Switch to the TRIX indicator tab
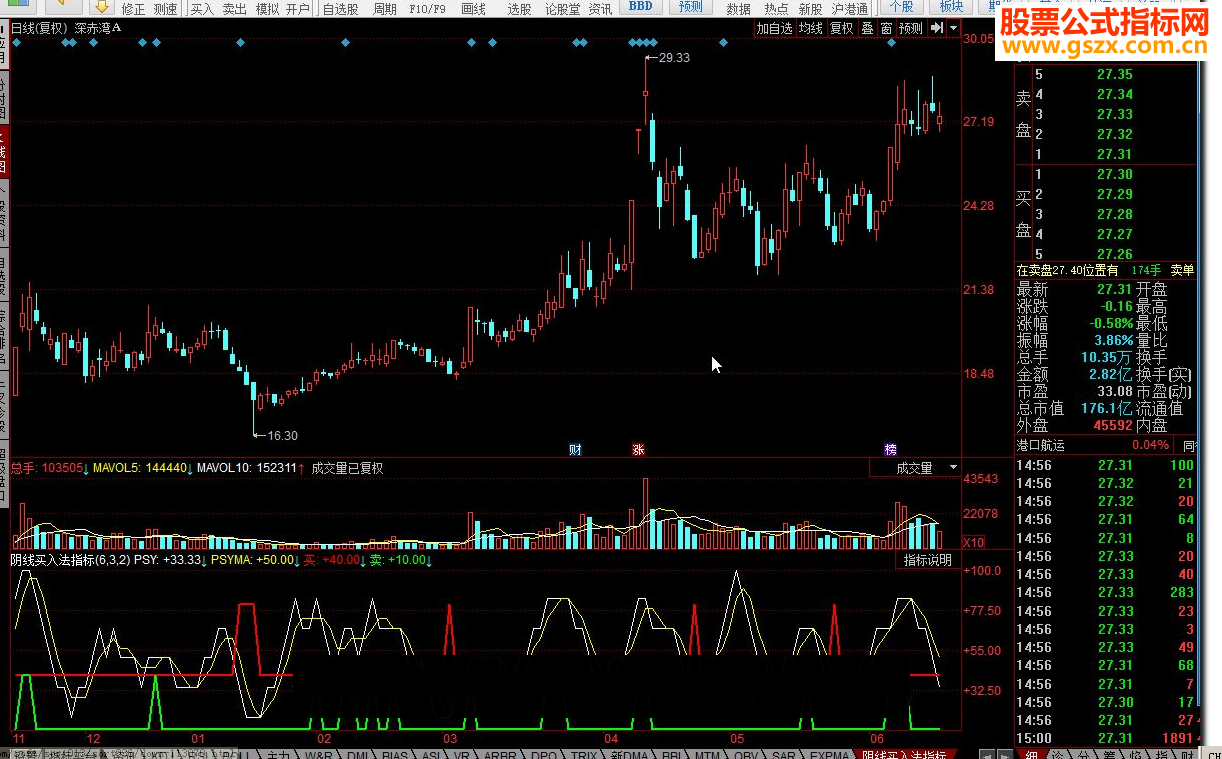 (x=583, y=755)
